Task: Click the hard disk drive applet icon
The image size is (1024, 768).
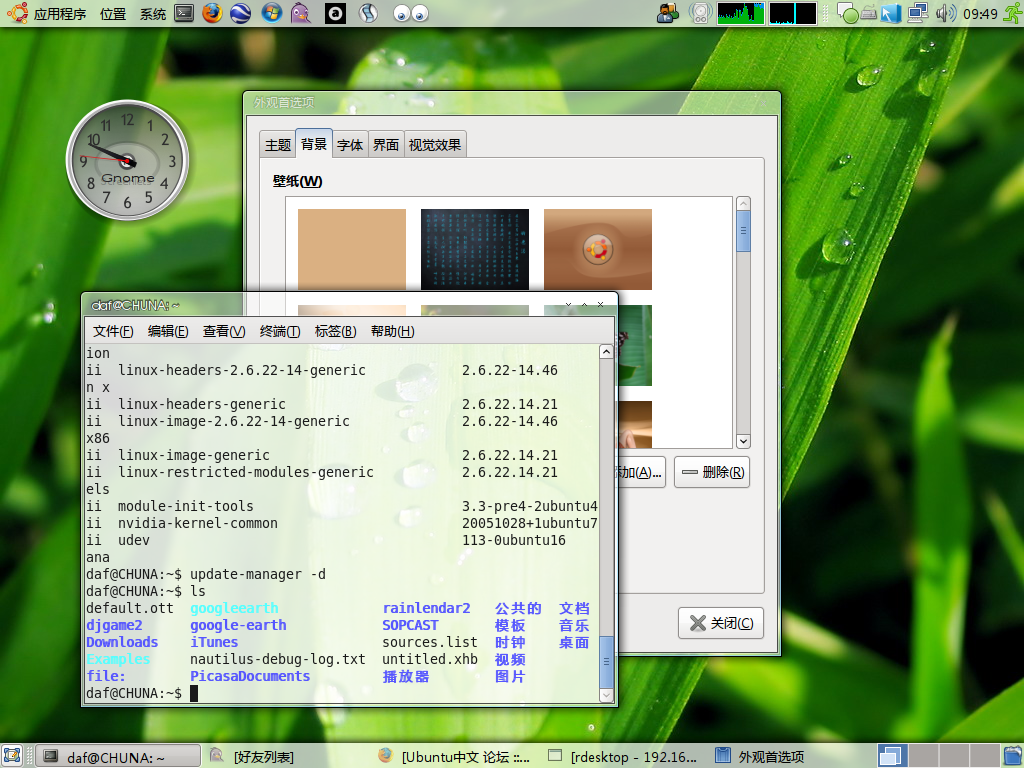Action: [700, 13]
